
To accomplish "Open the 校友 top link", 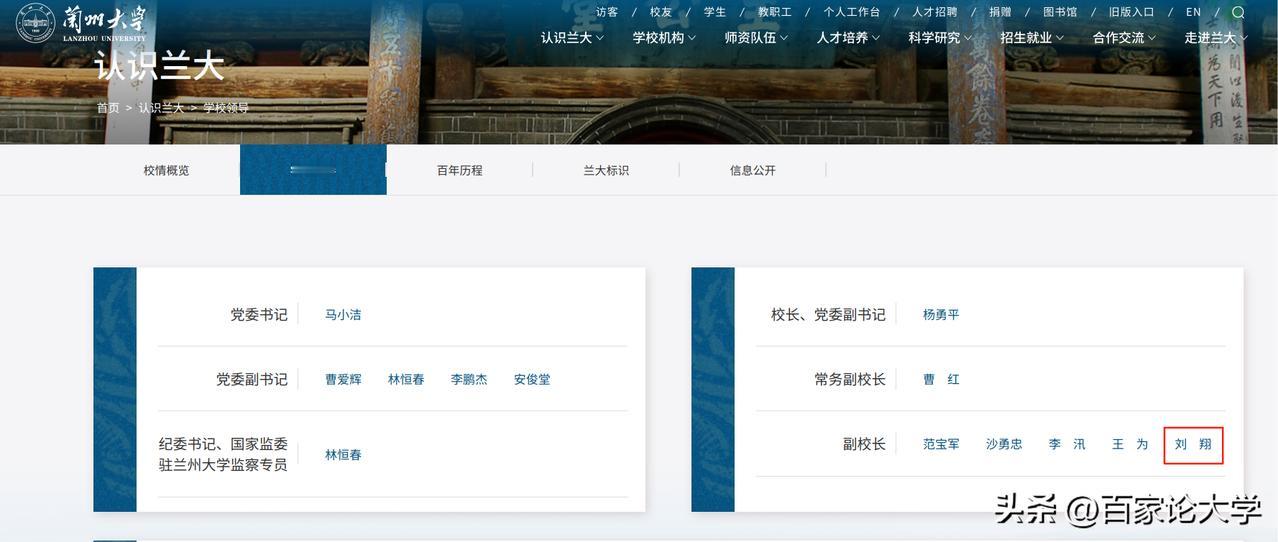I will [661, 12].
